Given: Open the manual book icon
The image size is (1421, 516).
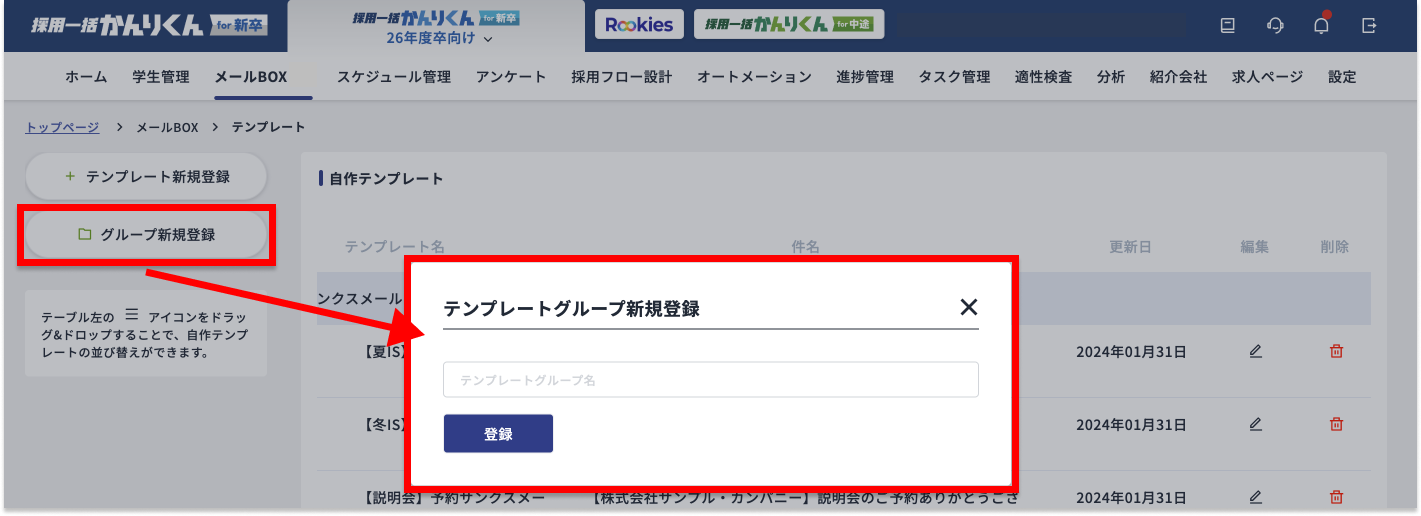Looking at the screenshot, I should coord(1228,26).
